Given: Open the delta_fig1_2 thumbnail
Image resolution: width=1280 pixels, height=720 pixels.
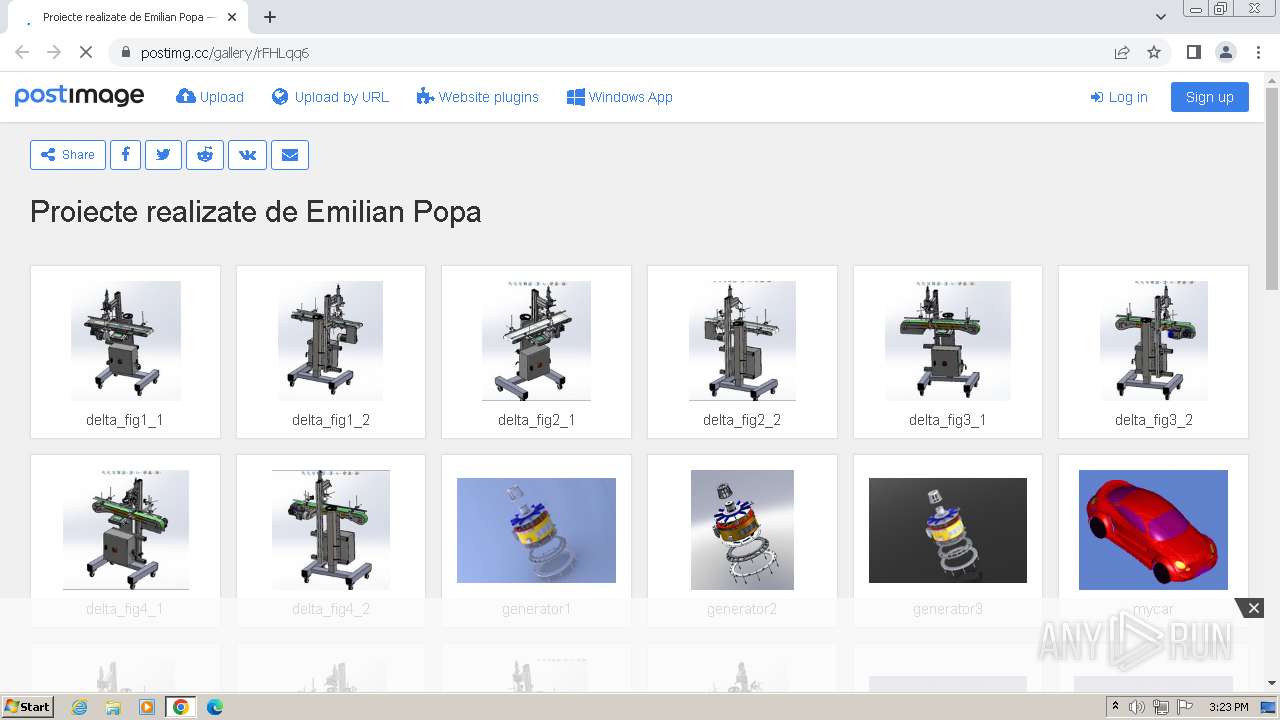Looking at the screenshot, I should coord(331,341).
